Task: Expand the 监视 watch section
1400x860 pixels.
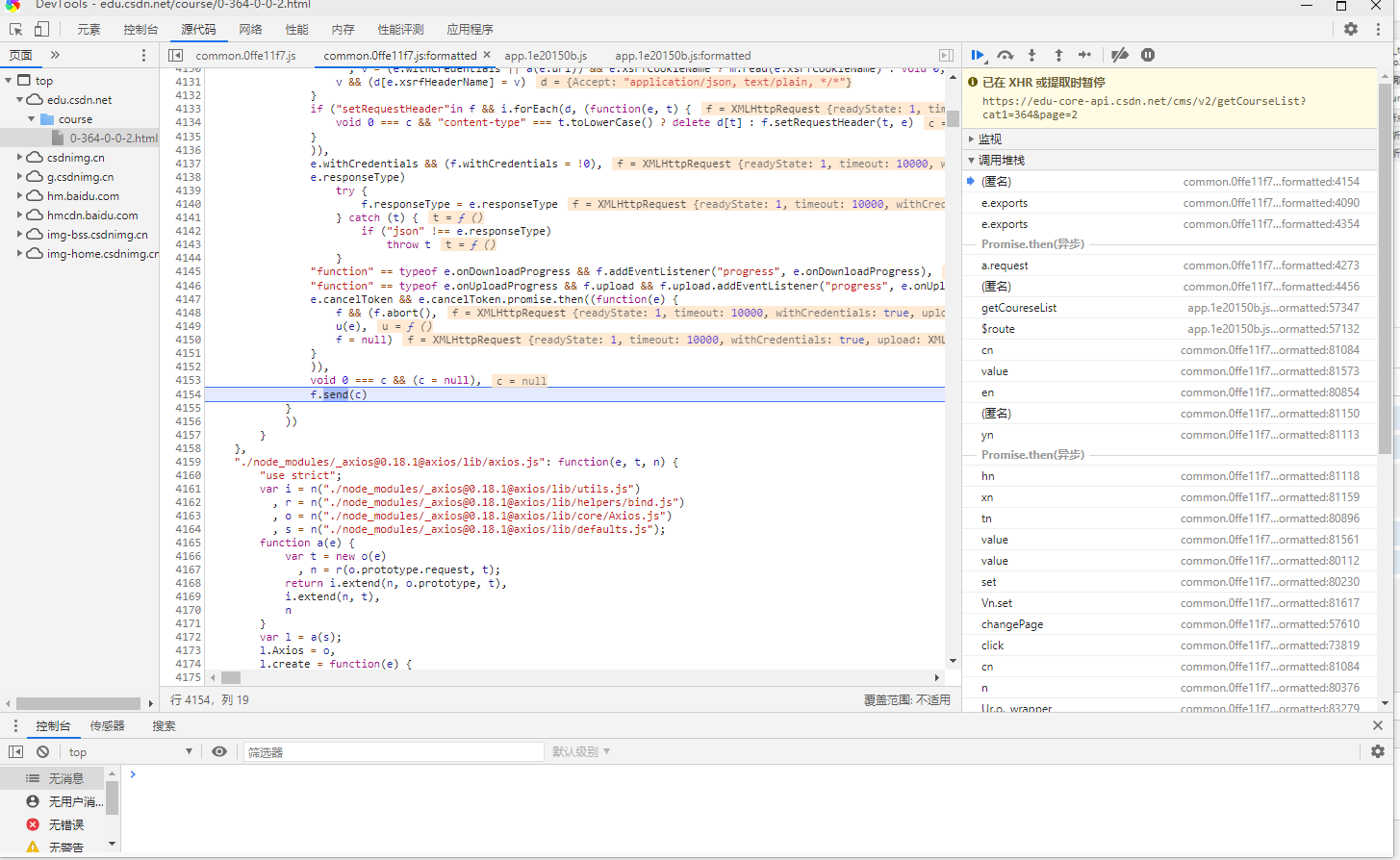Action: 989,139
